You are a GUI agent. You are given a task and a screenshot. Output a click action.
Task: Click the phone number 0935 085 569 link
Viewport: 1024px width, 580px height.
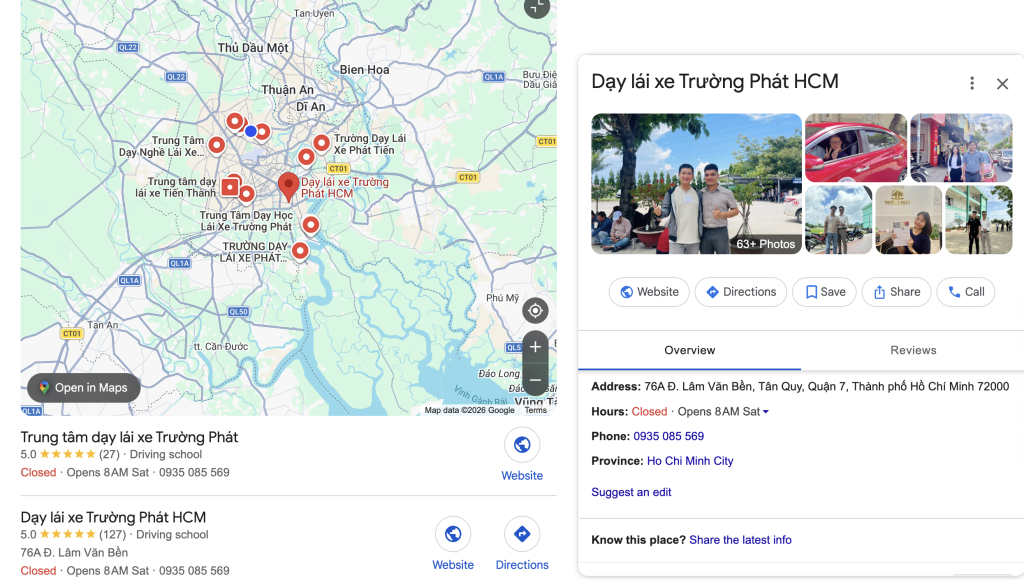coord(668,436)
